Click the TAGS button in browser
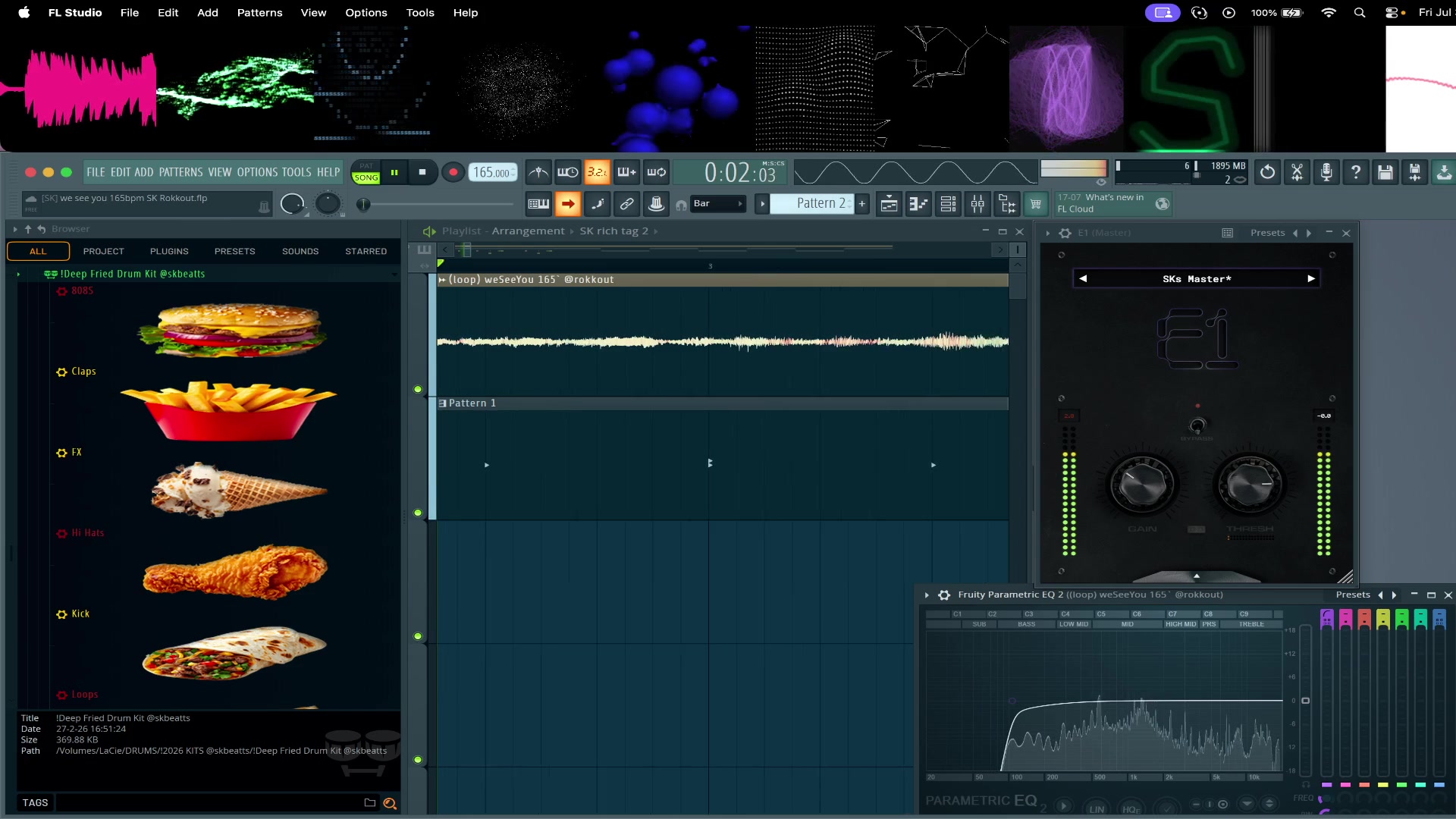Screen dimensions: 1456x819 [35, 803]
